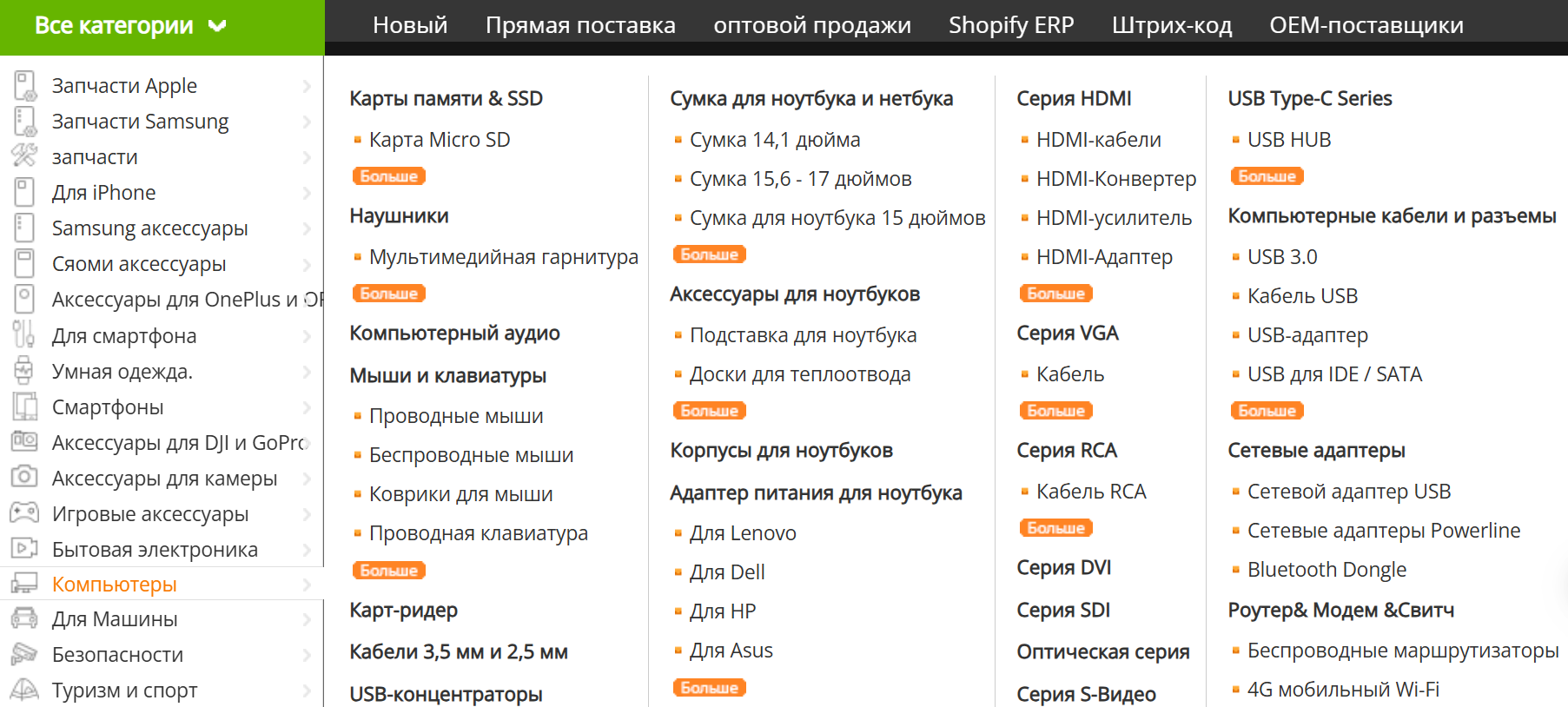
Task: Open the Беспроводные мыши link
Action: tap(471, 455)
